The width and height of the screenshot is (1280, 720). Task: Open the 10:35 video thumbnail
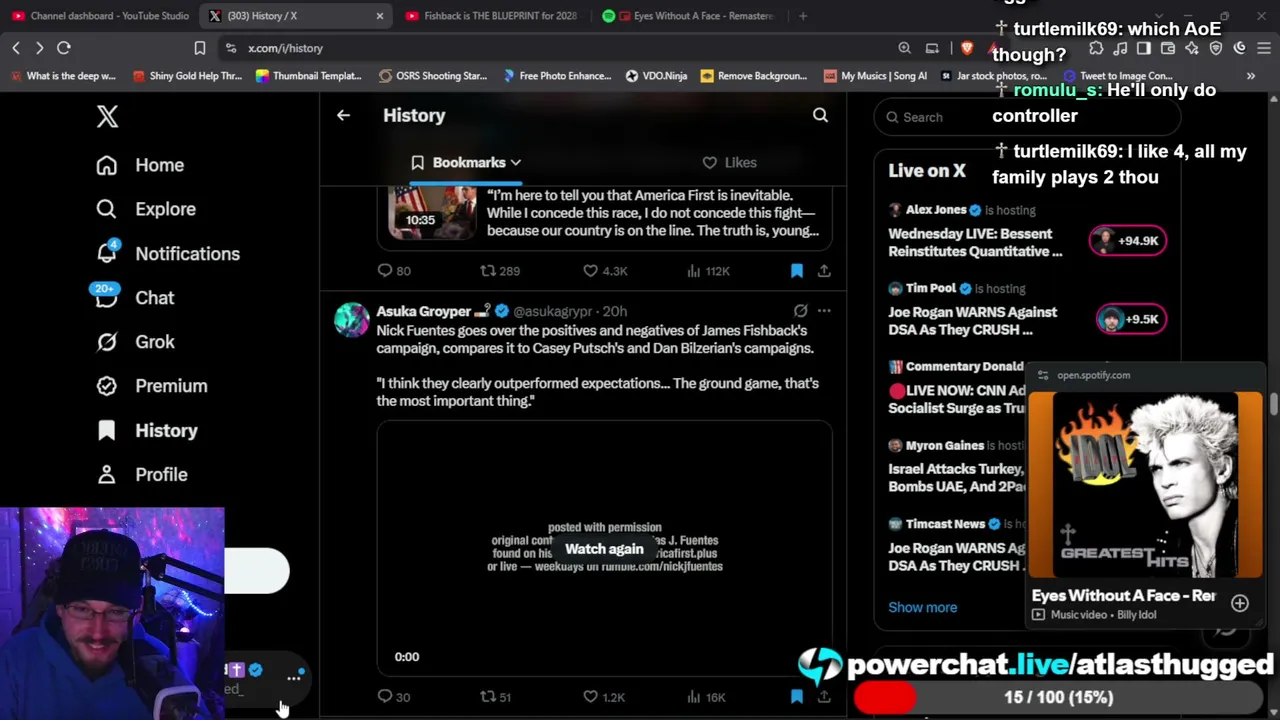(x=432, y=211)
